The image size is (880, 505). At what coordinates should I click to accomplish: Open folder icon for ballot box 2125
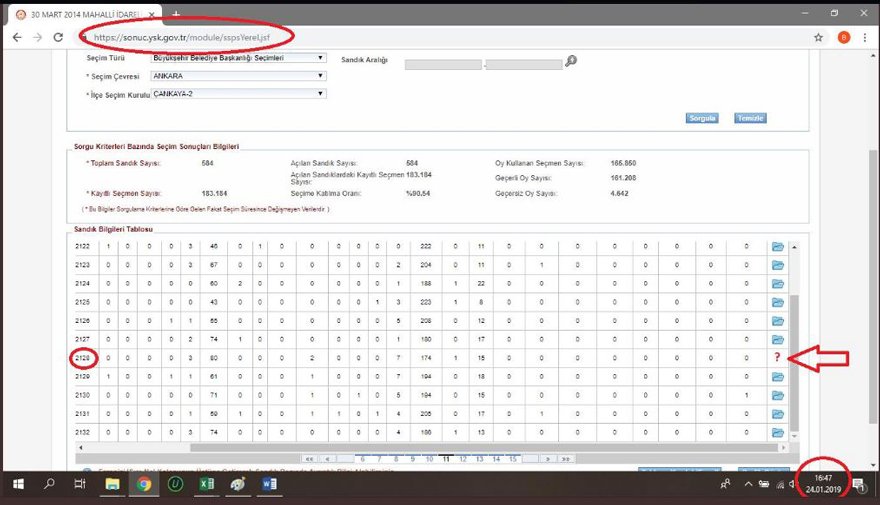pos(779,302)
